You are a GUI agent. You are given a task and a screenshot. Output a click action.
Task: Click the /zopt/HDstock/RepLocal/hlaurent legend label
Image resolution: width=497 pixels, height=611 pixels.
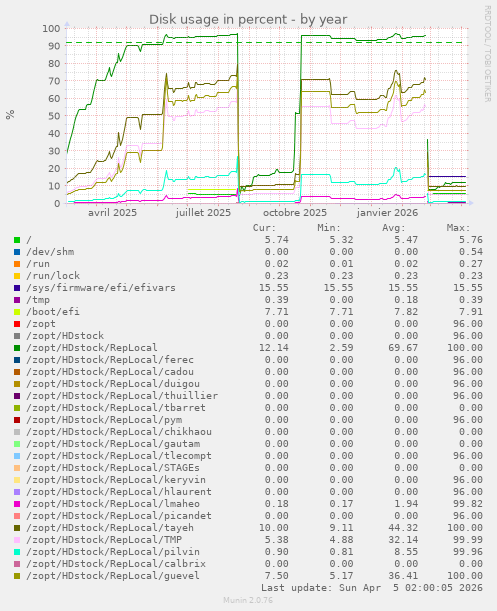point(119,492)
